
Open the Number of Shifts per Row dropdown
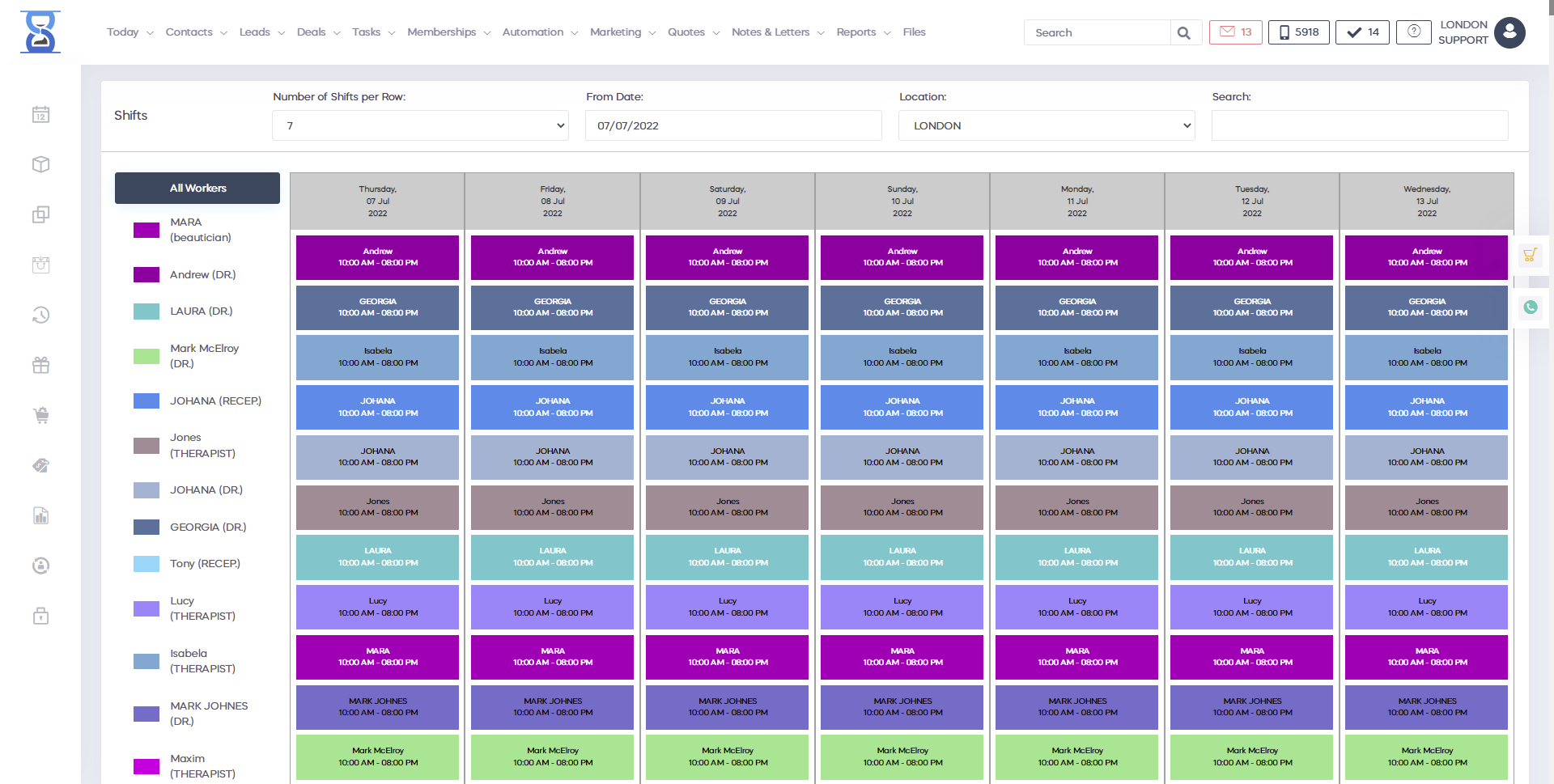[x=420, y=126]
